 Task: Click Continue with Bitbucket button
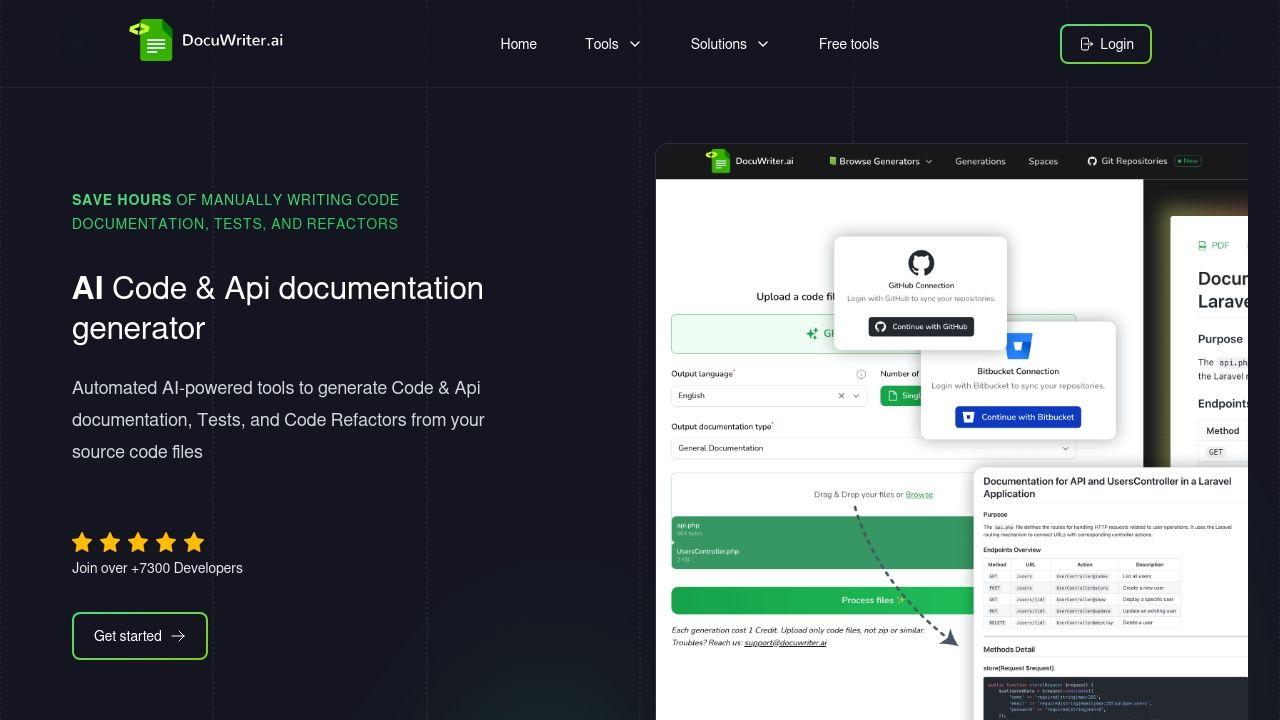[x=1018, y=417]
